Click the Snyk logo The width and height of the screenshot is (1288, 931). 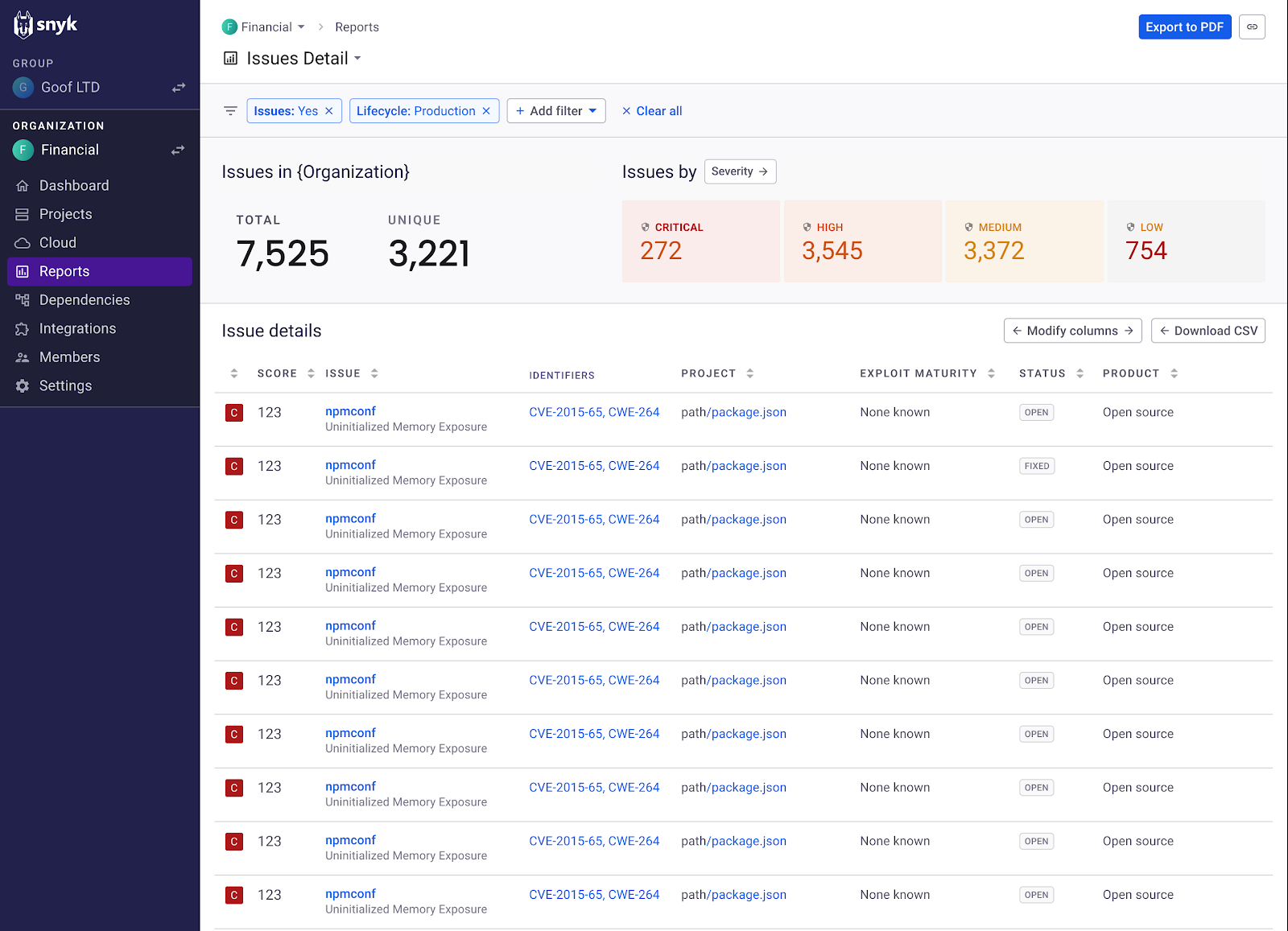(45, 25)
